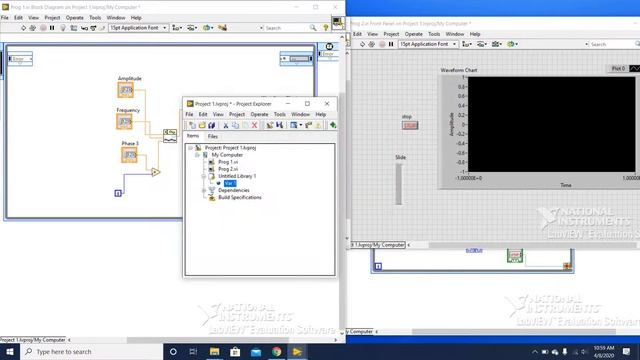Click Phase 3 numeric control terminal

click(129, 155)
